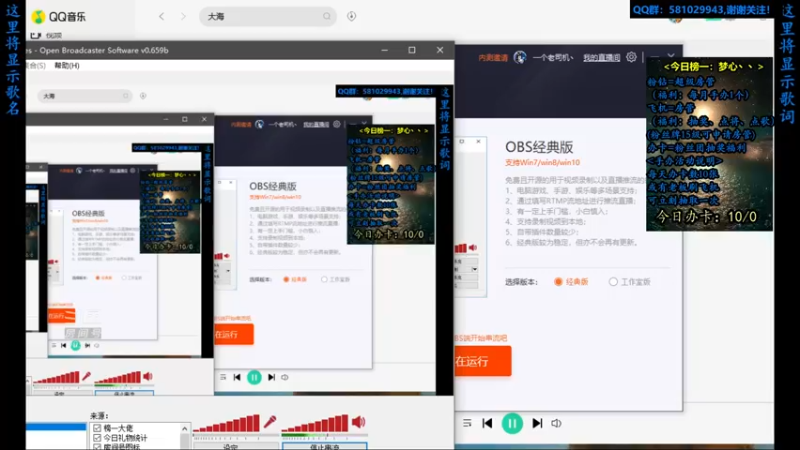Pause playback in the smallest nested player bar
The height and width of the screenshot is (450, 800).
click(76, 345)
